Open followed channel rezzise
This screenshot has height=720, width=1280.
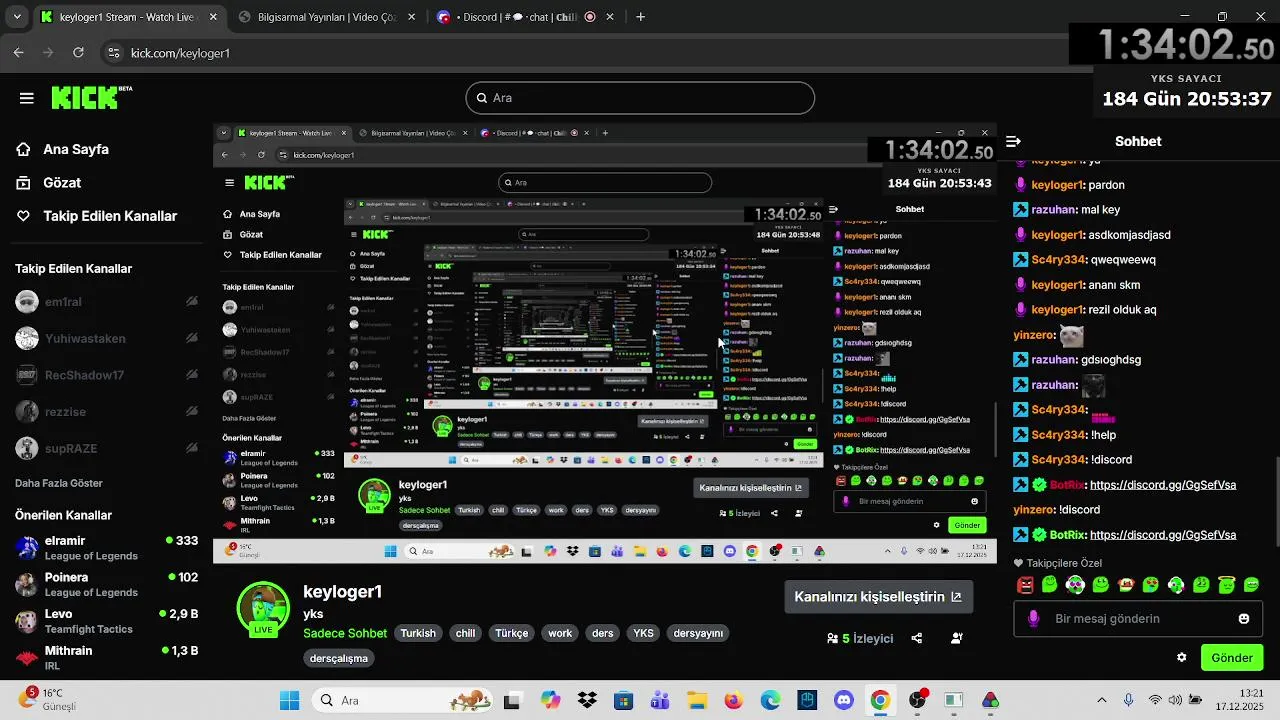(107, 411)
